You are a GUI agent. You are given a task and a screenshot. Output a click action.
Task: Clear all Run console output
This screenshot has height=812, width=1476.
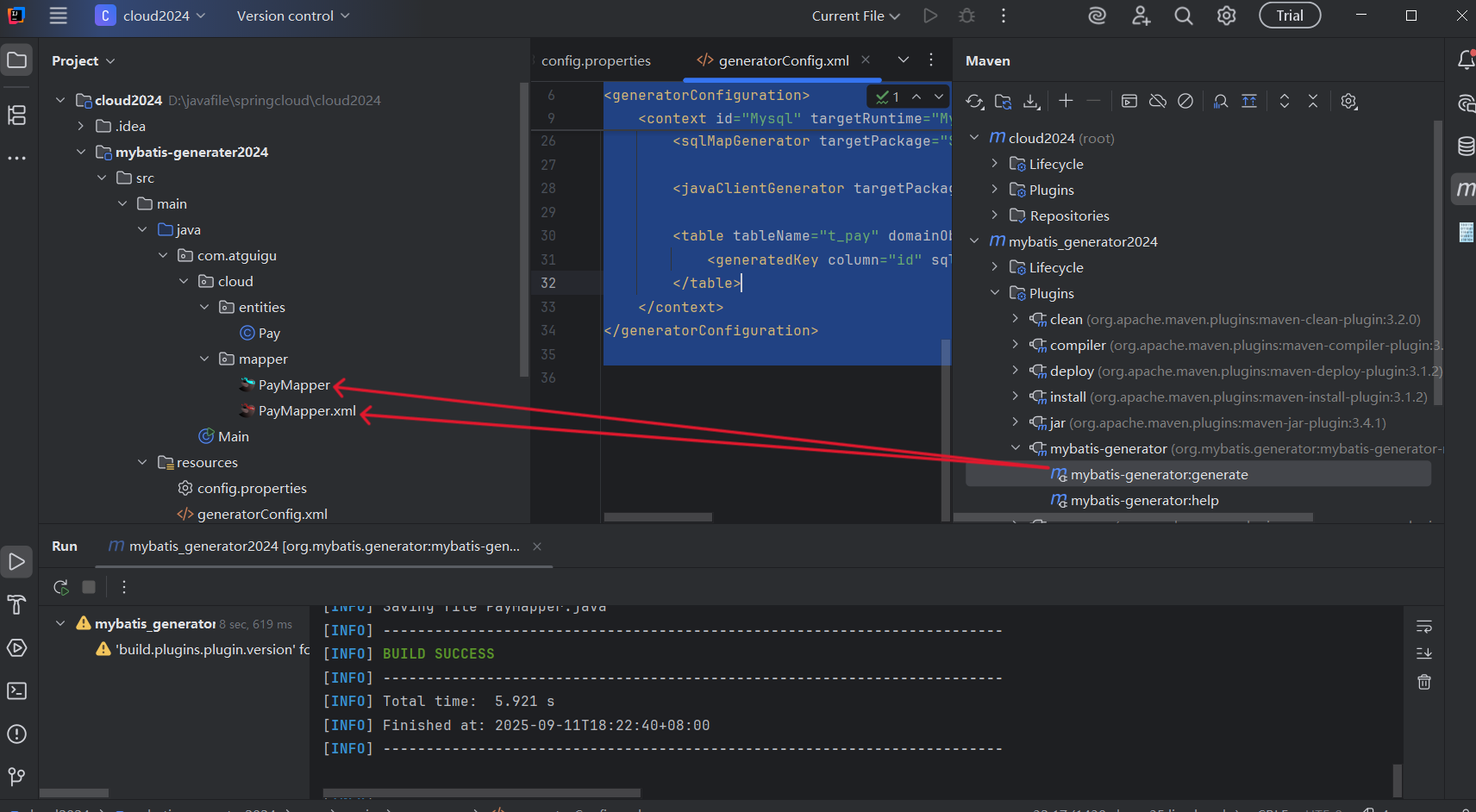point(1424,682)
